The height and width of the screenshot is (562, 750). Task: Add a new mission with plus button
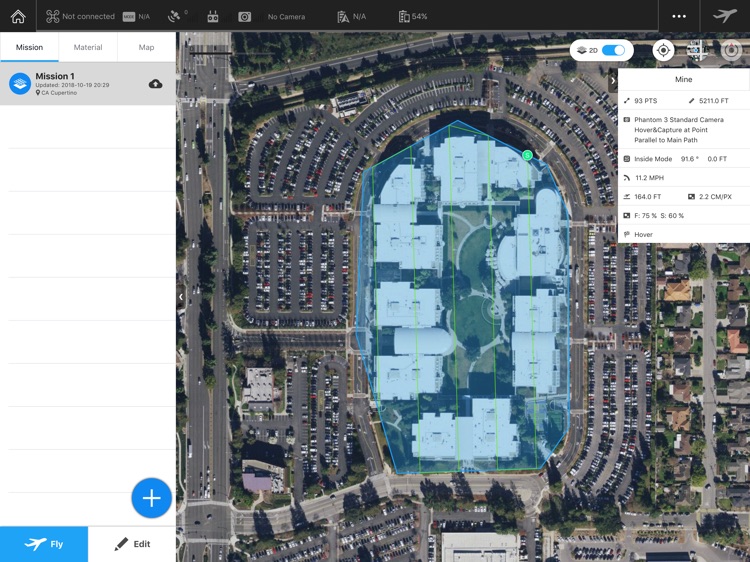pos(152,498)
